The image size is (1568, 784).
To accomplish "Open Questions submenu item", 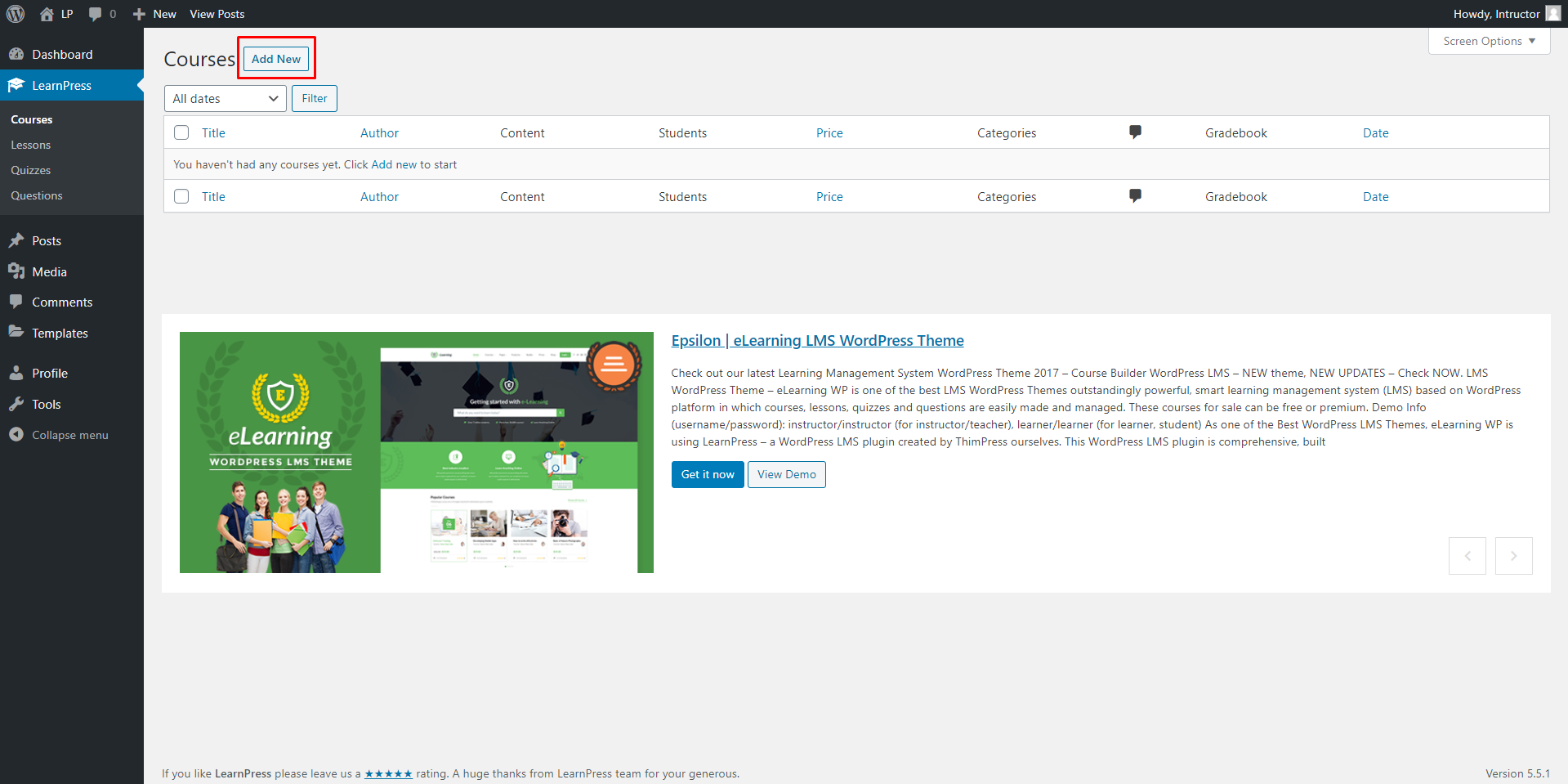I will click(37, 195).
